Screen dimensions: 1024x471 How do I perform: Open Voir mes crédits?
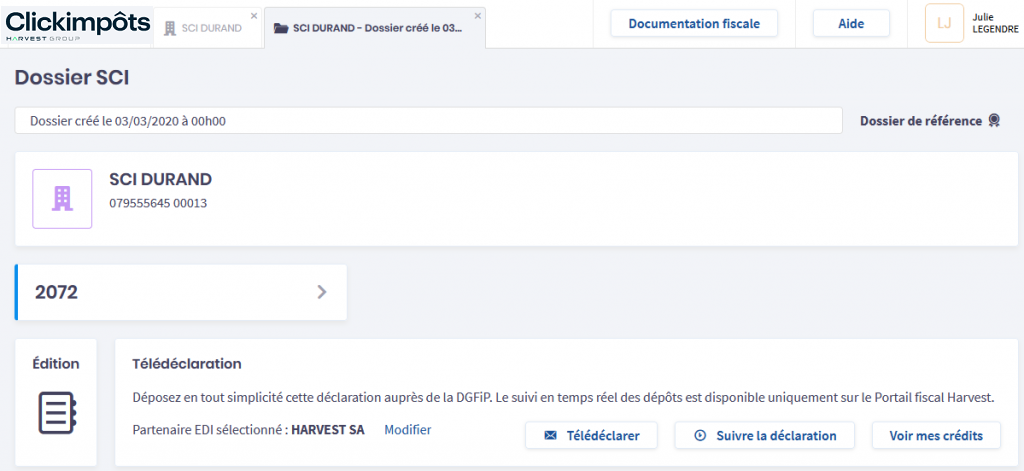click(x=936, y=436)
